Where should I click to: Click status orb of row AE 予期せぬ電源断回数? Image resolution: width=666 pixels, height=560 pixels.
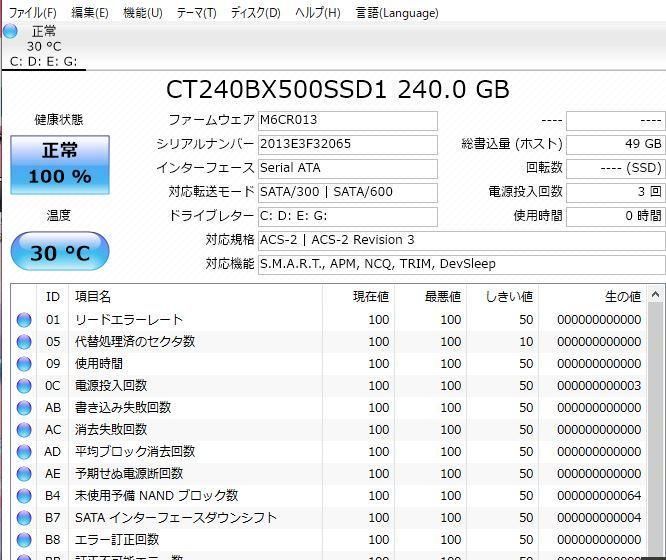click(x=24, y=474)
